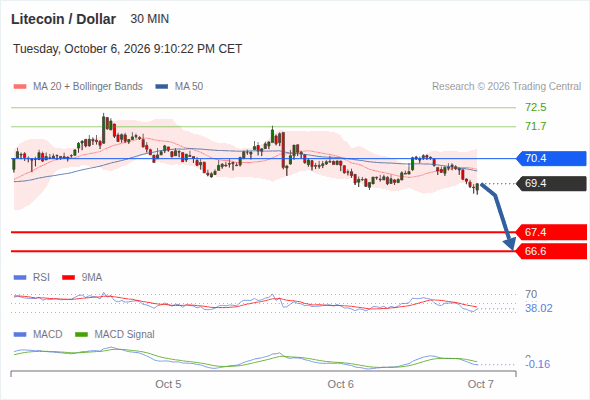Click the Oct 7 date axis label
Image resolution: width=590 pixels, height=400 pixels.
coord(481,384)
